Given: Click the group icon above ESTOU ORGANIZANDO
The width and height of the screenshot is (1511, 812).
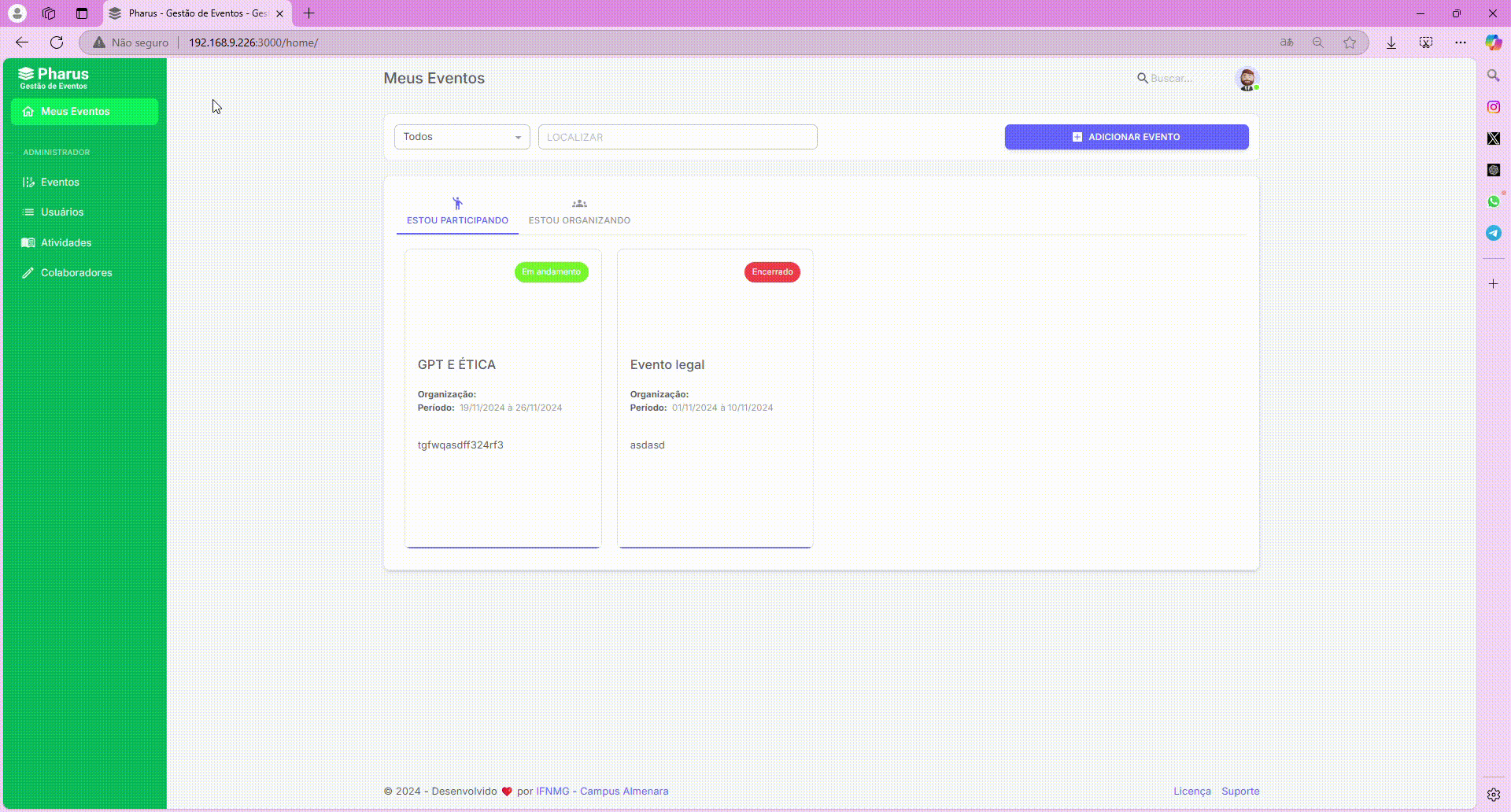Looking at the screenshot, I should (579, 204).
